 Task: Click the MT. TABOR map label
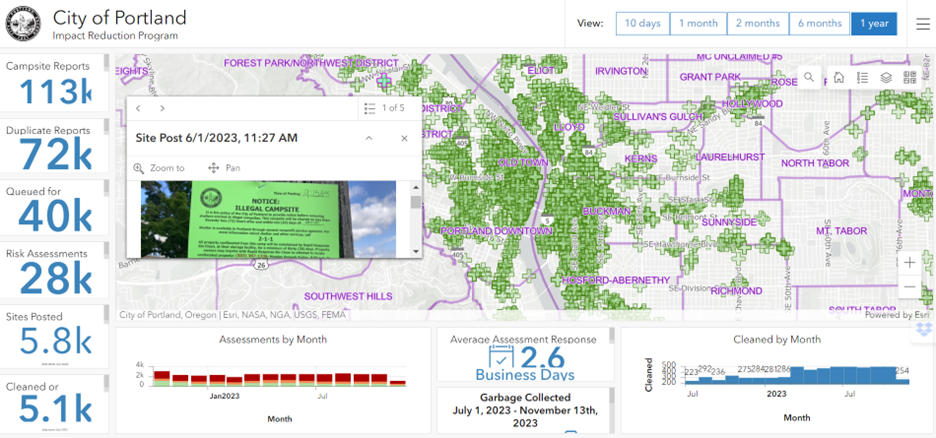(x=840, y=231)
